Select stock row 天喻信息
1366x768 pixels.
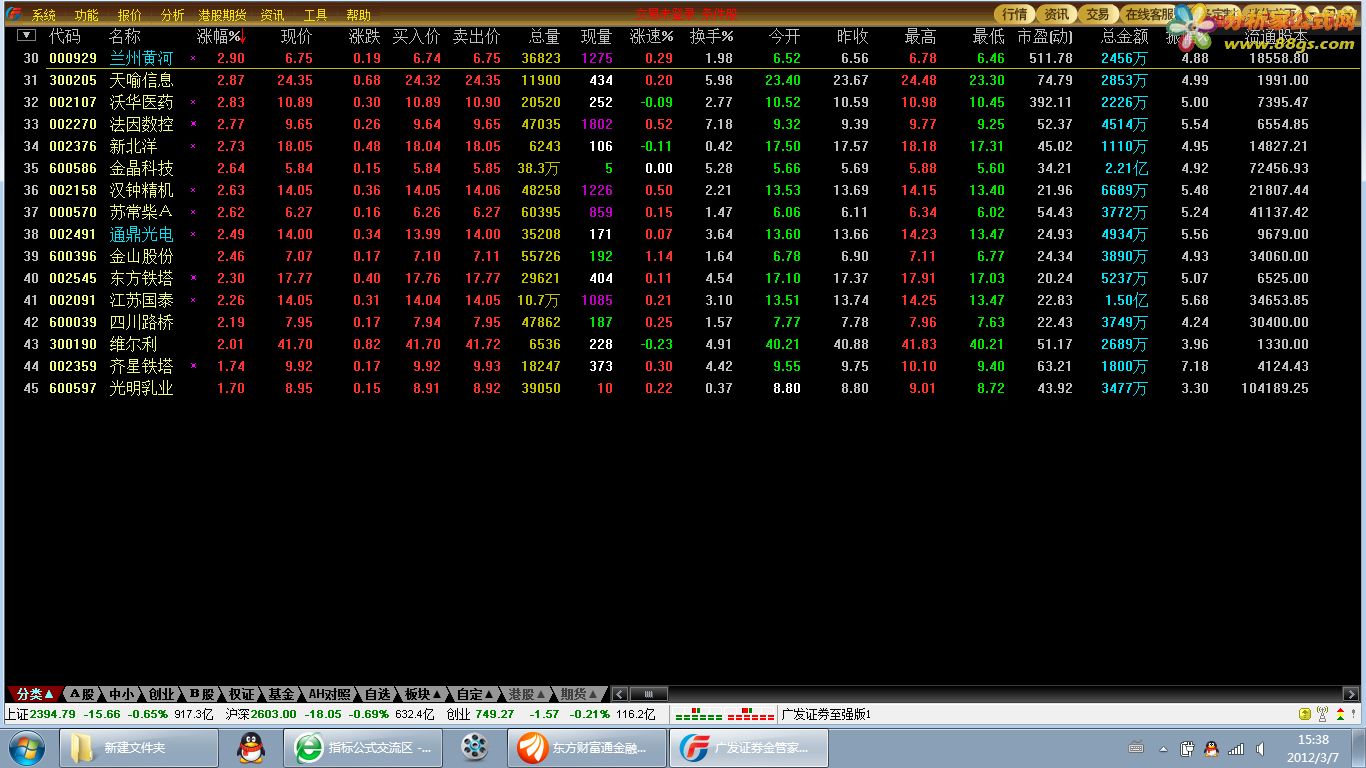tap(683, 80)
